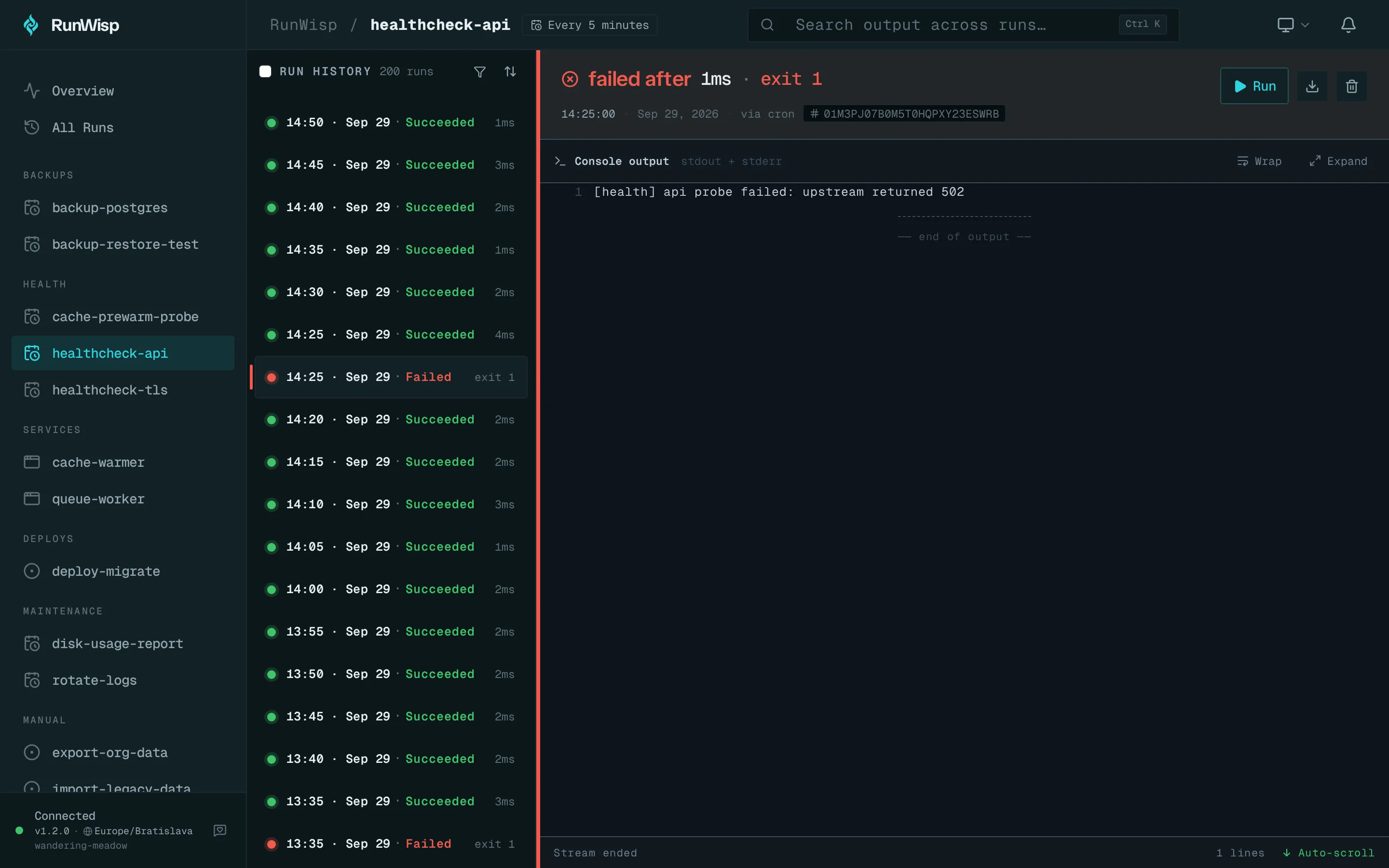Select the 14:25 Failed run

(391, 377)
